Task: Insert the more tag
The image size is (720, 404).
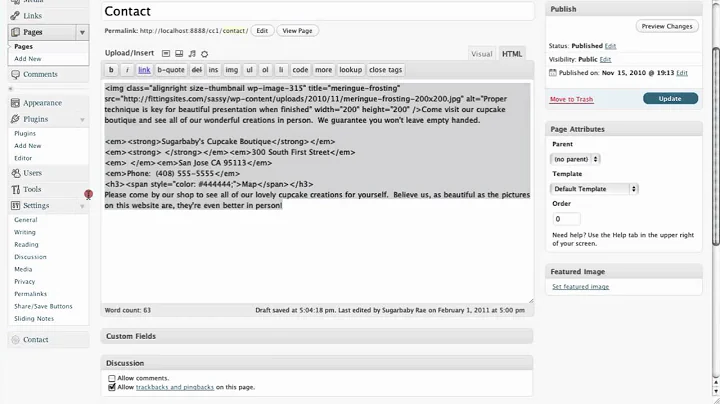Action: [323, 70]
